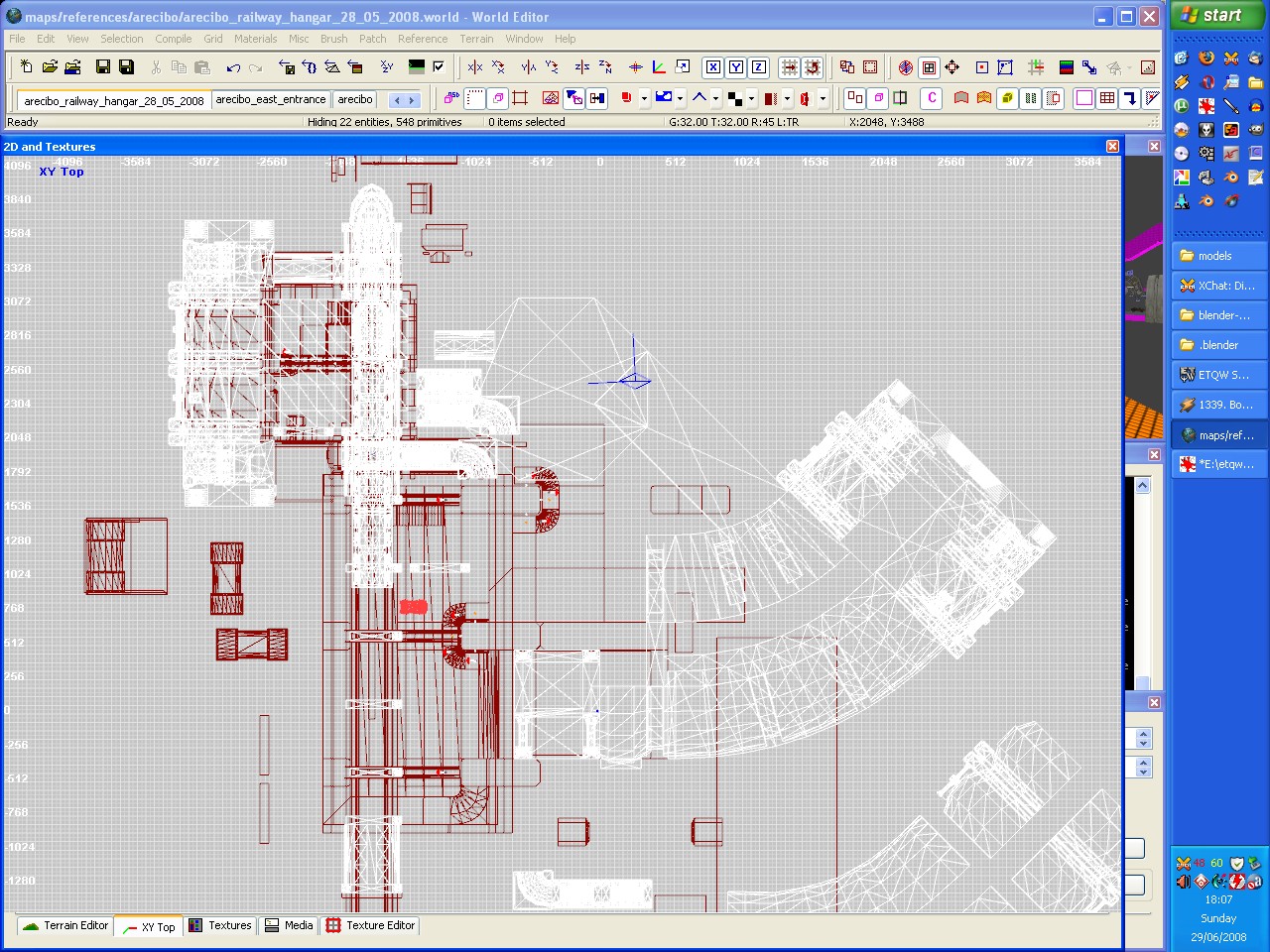Click the colored XYZ axis icon
The image size is (1270, 952).
click(x=659, y=67)
